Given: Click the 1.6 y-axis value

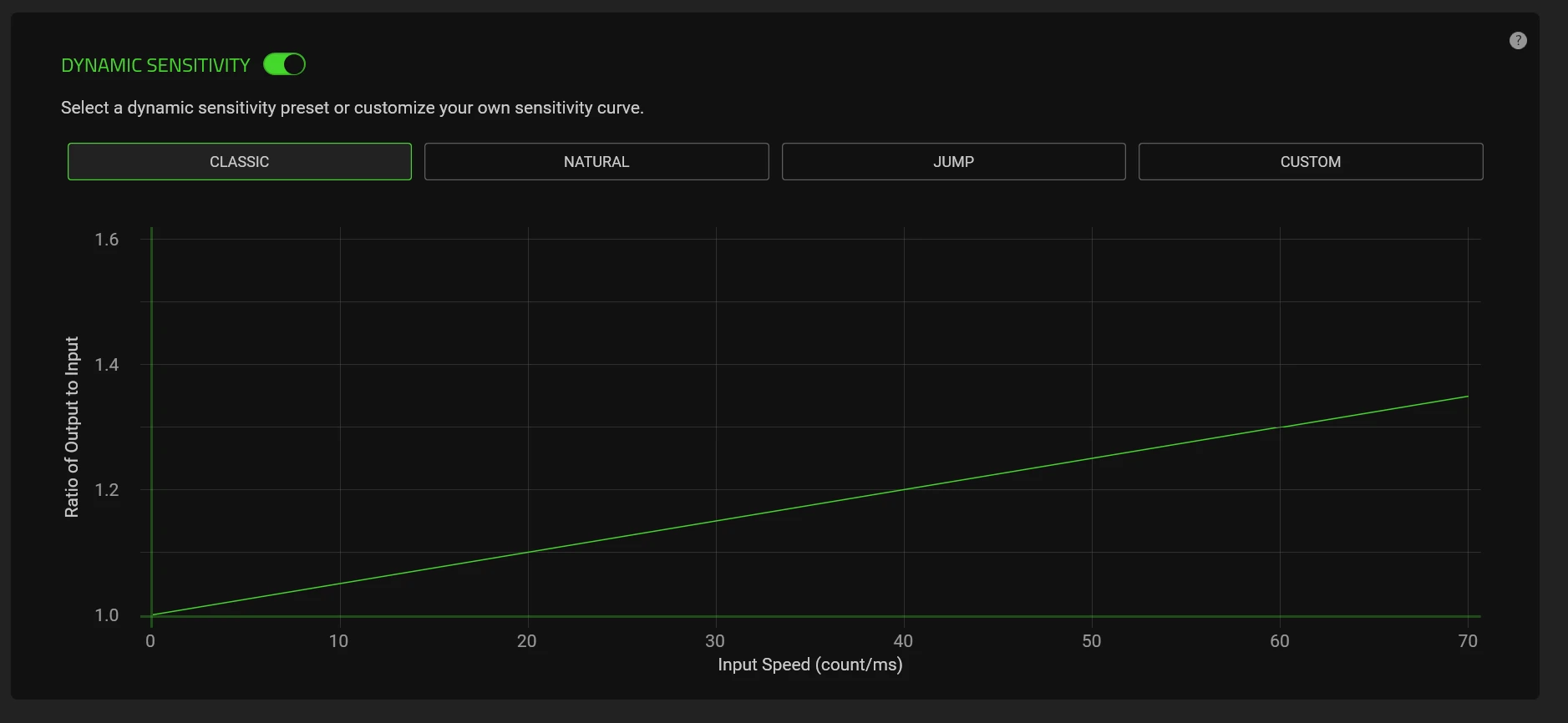Looking at the screenshot, I should tap(107, 240).
